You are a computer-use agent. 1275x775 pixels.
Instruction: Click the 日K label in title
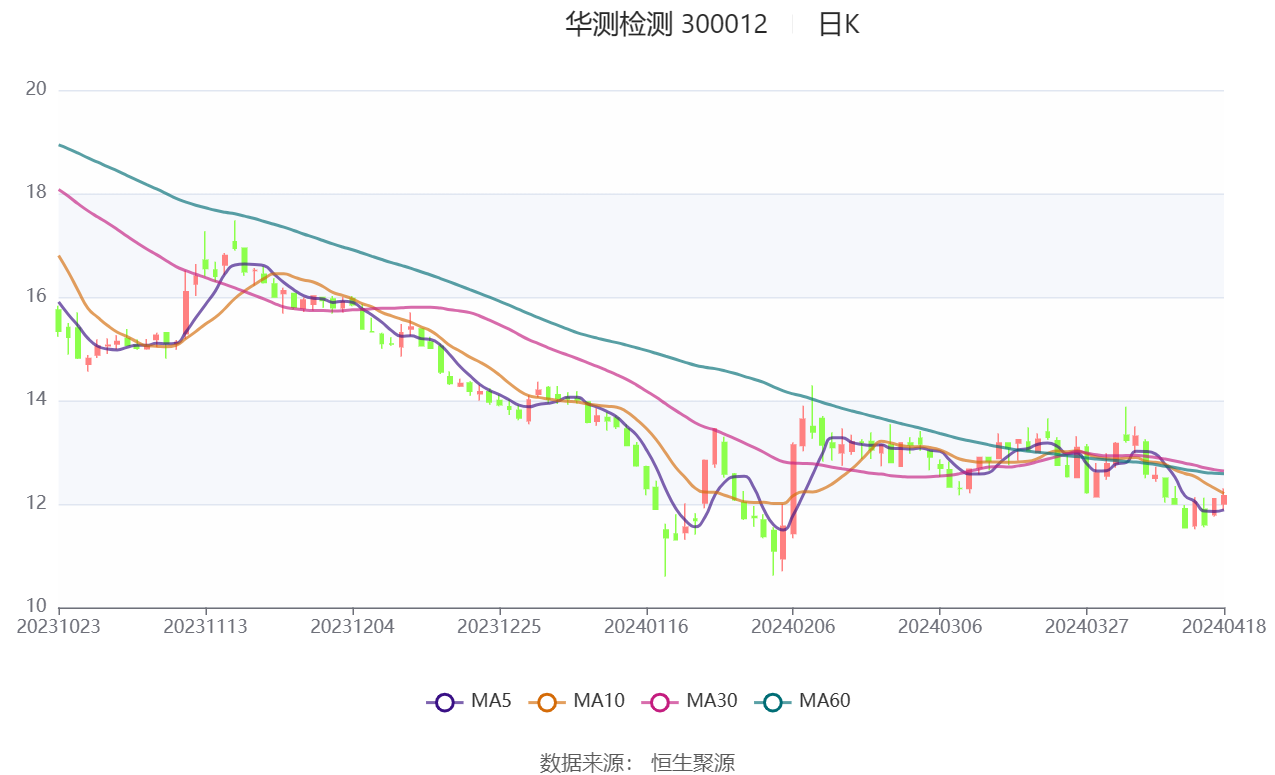[838, 24]
